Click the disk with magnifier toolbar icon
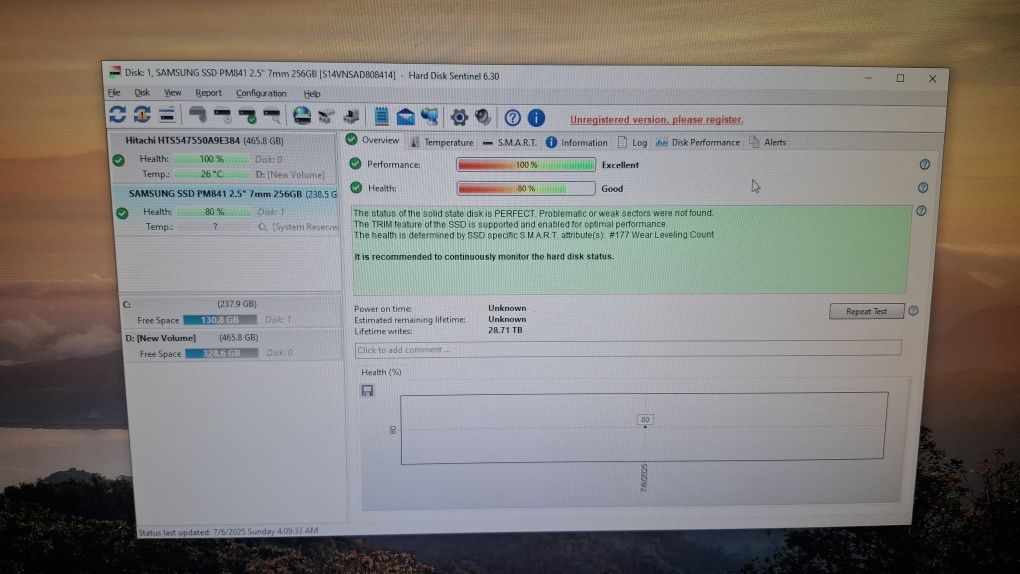Screen dimensions: 1020x574 click(271, 116)
